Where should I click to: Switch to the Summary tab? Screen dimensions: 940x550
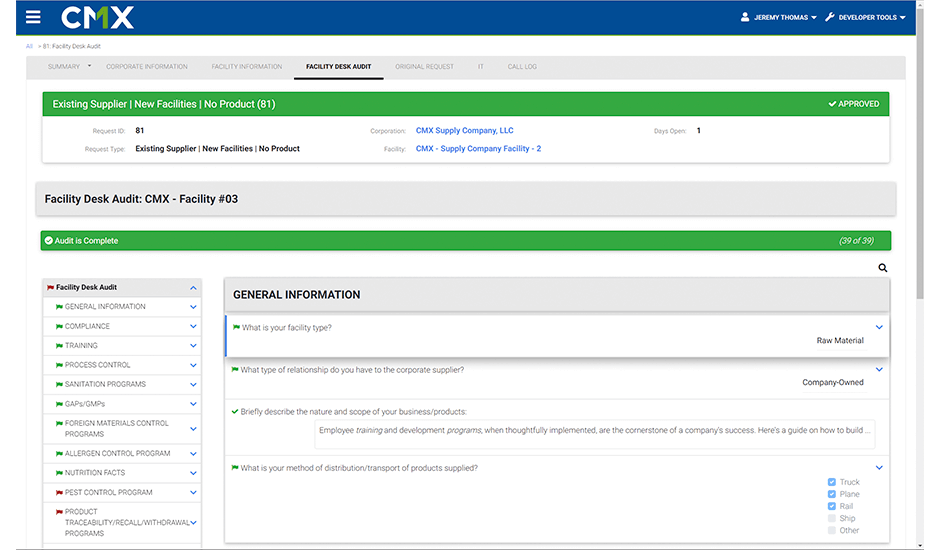tap(64, 67)
